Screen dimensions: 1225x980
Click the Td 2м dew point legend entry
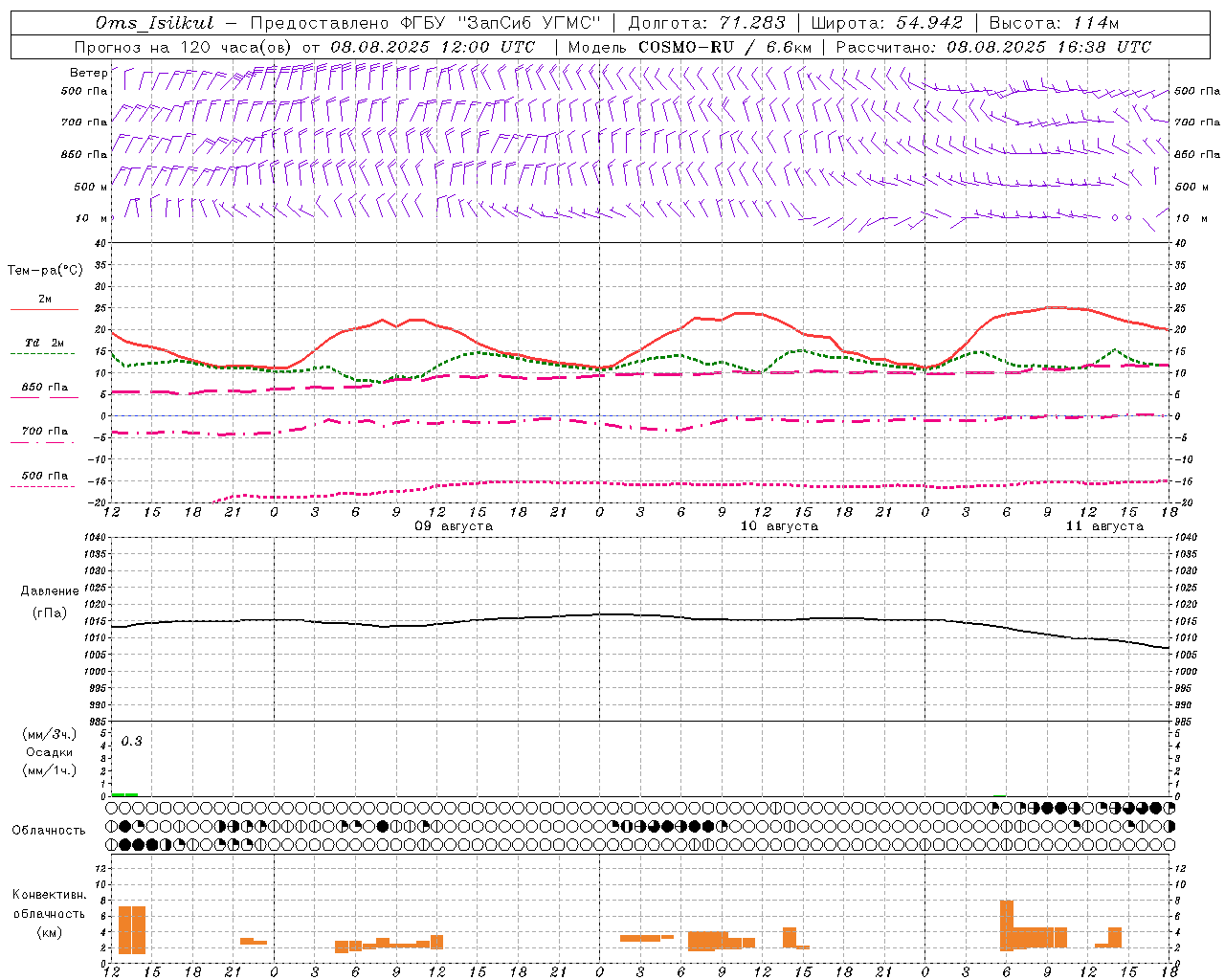(x=45, y=343)
